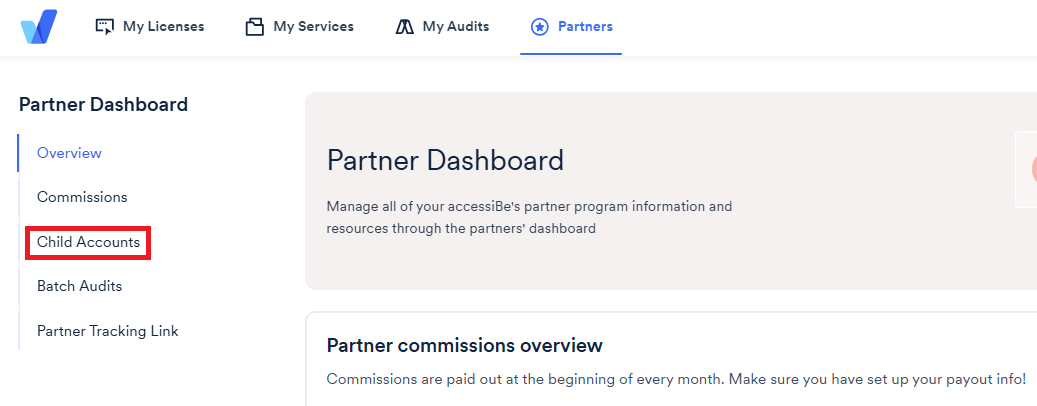
Task: Open the Partner Tracking Link item
Action: click(108, 331)
